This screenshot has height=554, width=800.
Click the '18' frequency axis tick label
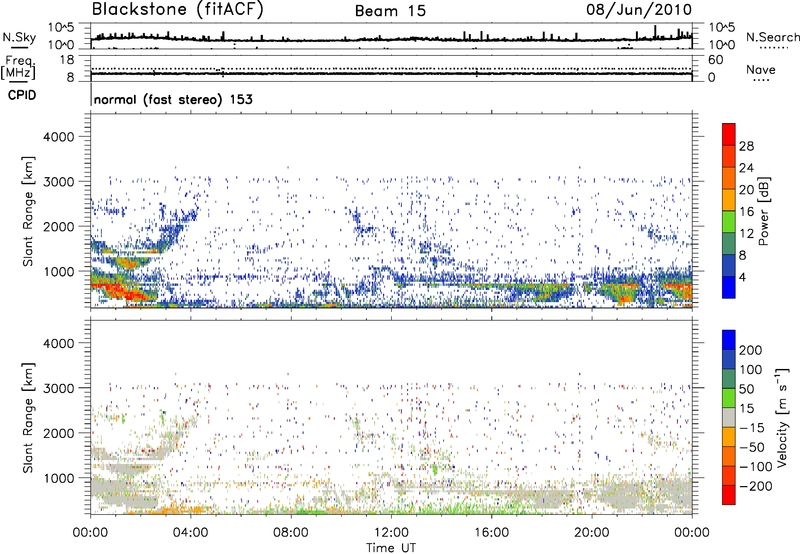[x=67, y=60]
